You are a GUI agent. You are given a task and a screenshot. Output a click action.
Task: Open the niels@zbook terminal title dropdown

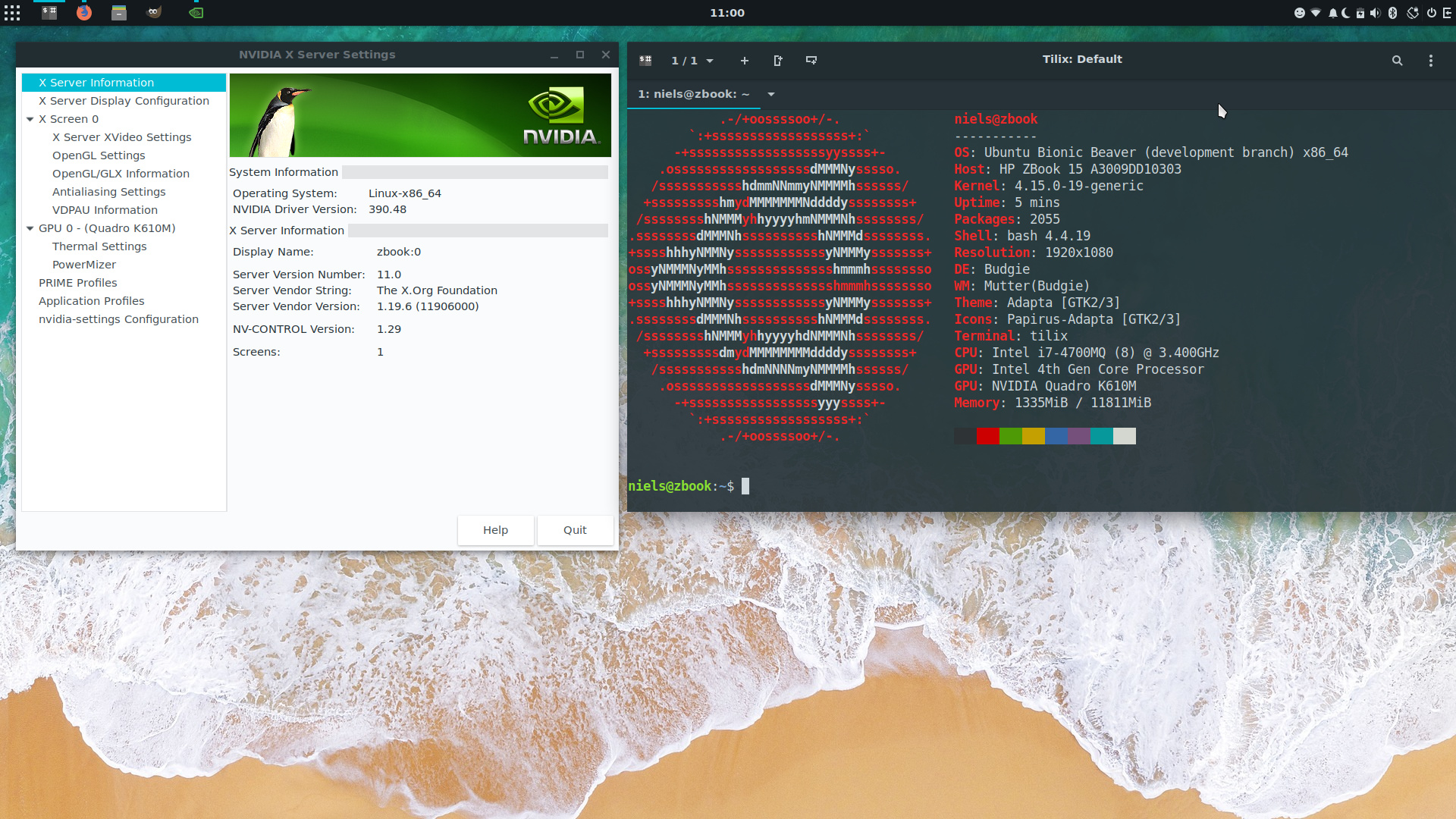coord(770,94)
